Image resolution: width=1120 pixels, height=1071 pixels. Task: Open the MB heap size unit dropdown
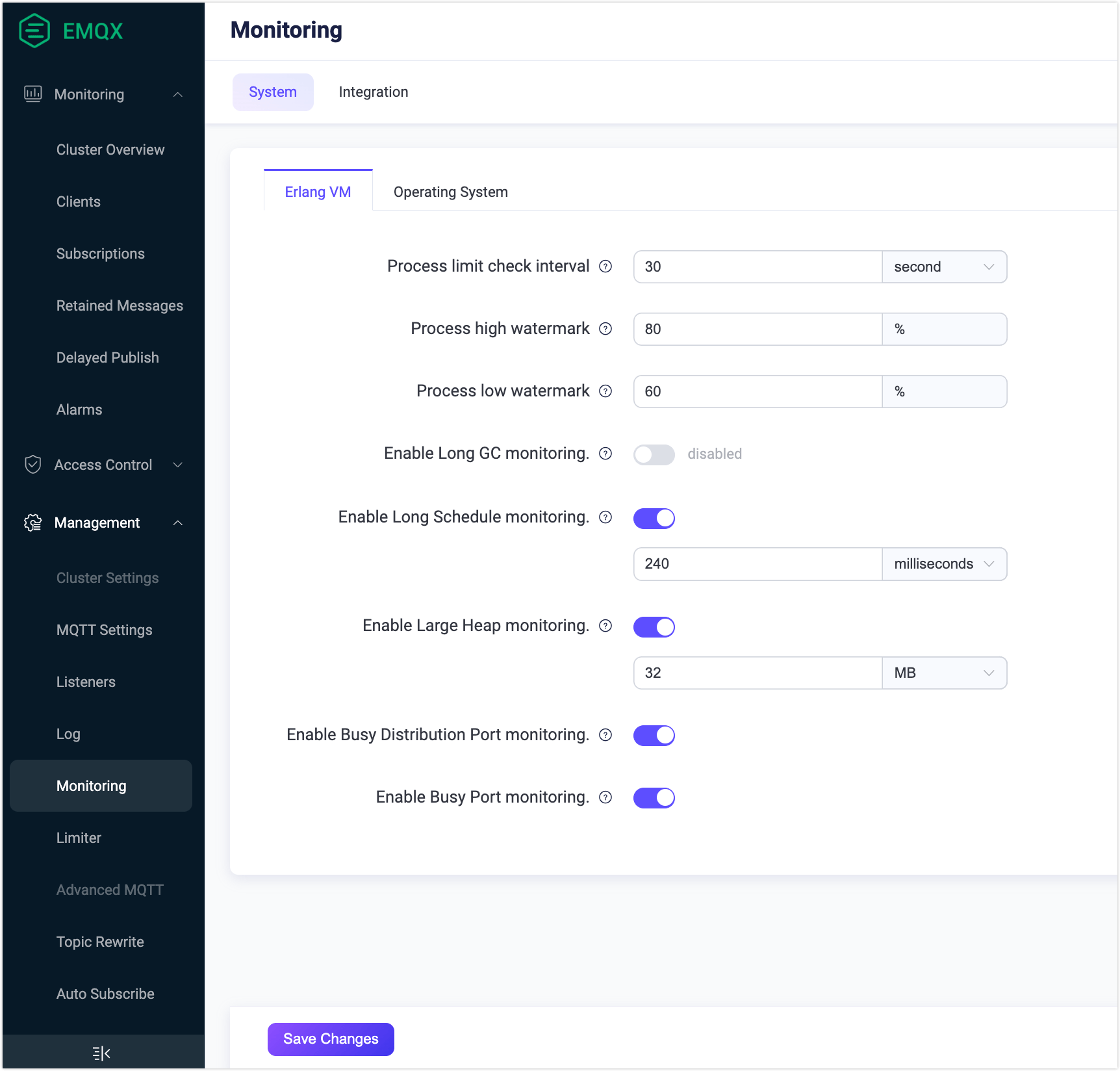[944, 673]
